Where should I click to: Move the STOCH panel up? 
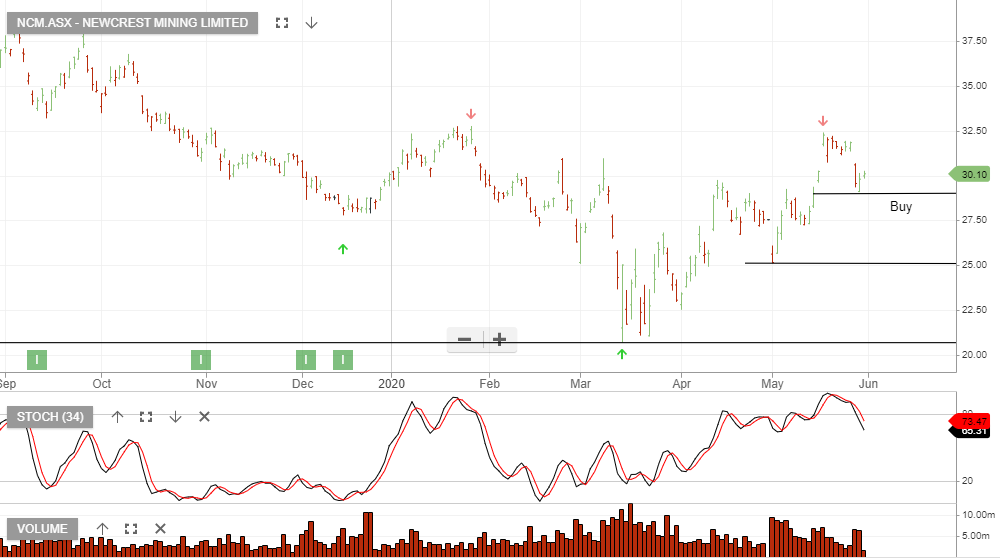click(117, 417)
